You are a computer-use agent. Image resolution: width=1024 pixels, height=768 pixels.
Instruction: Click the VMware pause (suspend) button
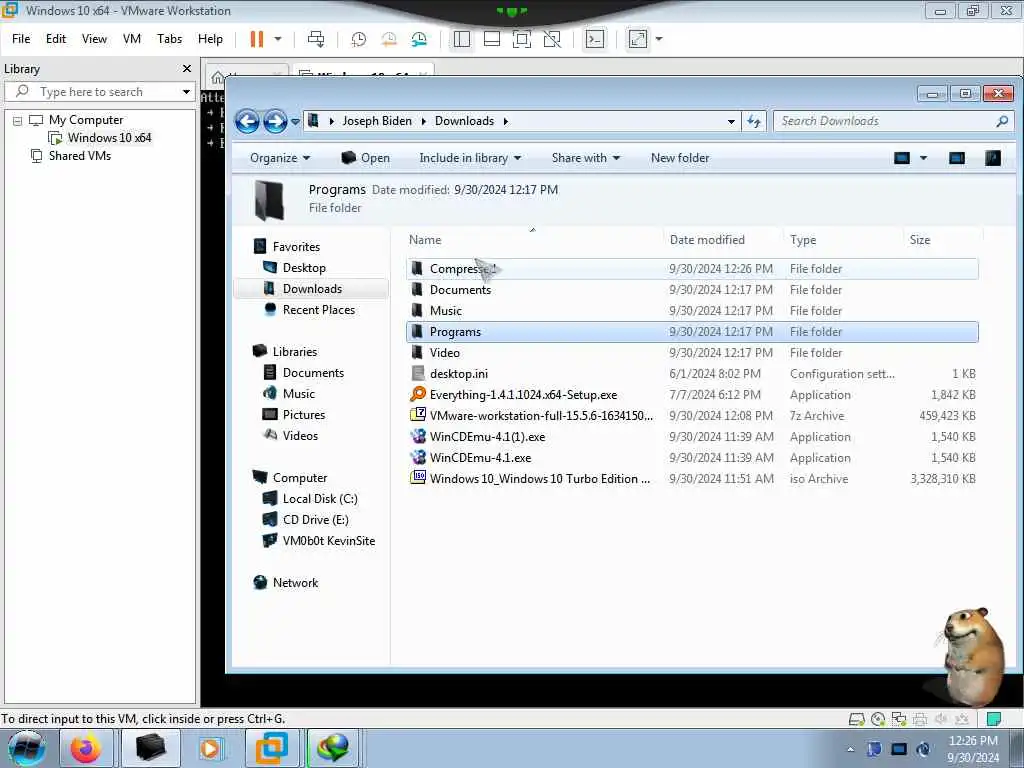(x=257, y=39)
